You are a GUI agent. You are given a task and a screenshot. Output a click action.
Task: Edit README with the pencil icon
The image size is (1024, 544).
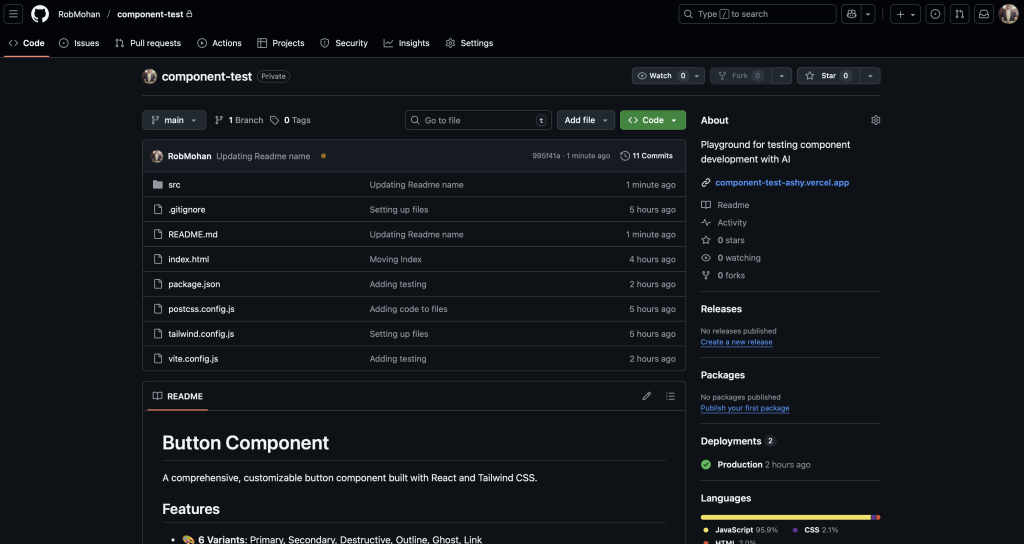coord(647,396)
